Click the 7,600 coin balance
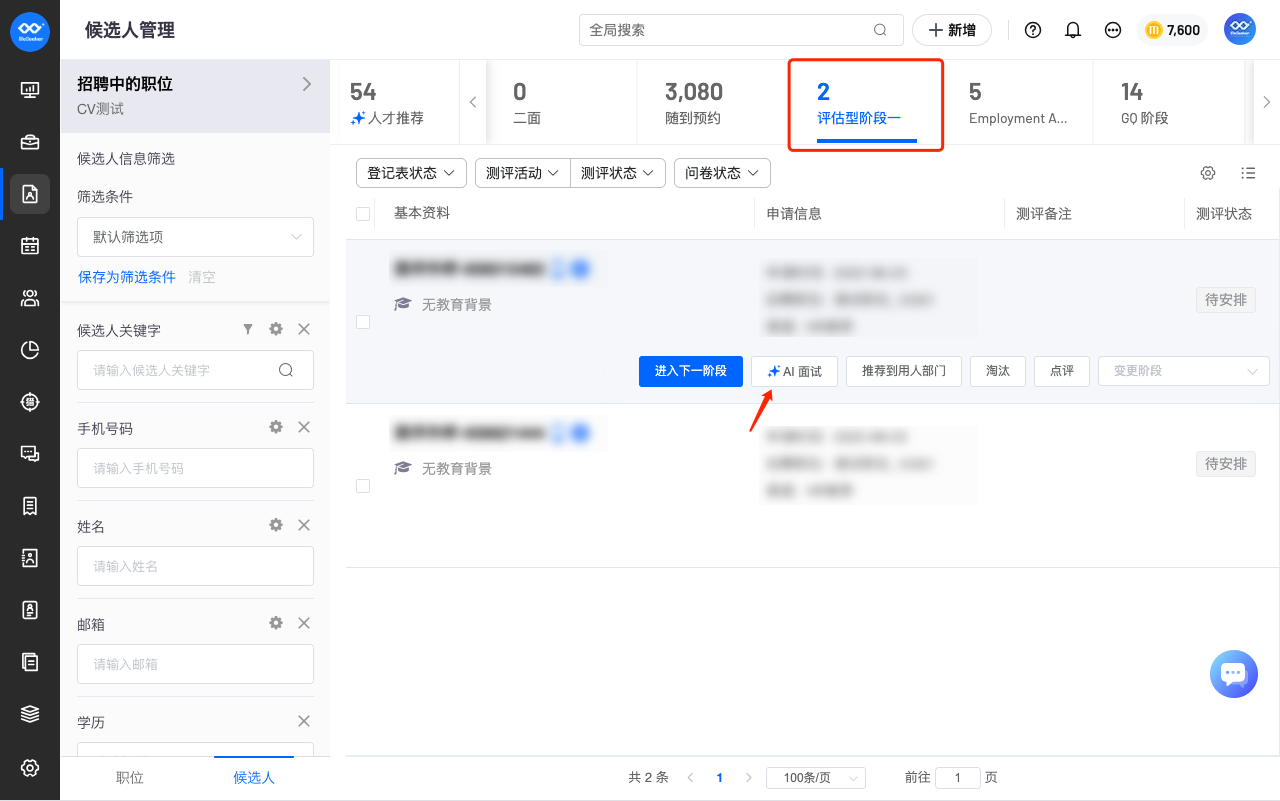 1172,30
